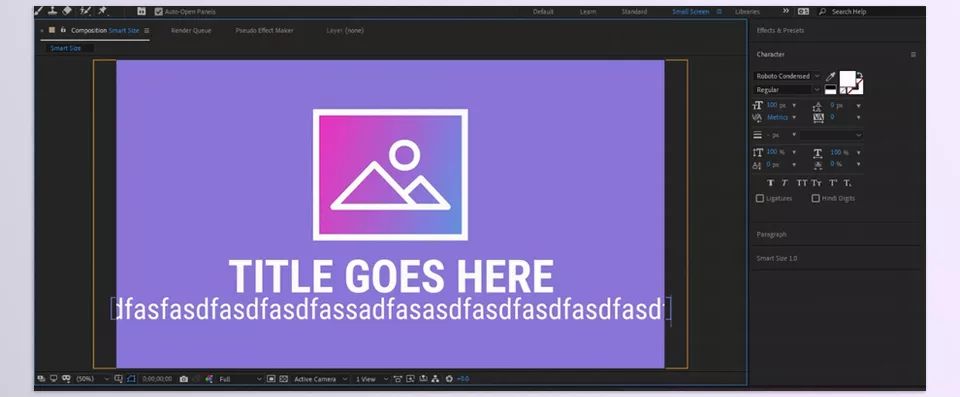Image resolution: width=960 pixels, height=397 pixels.
Task: Open the Effects & Presets panel
Action: coord(780,31)
